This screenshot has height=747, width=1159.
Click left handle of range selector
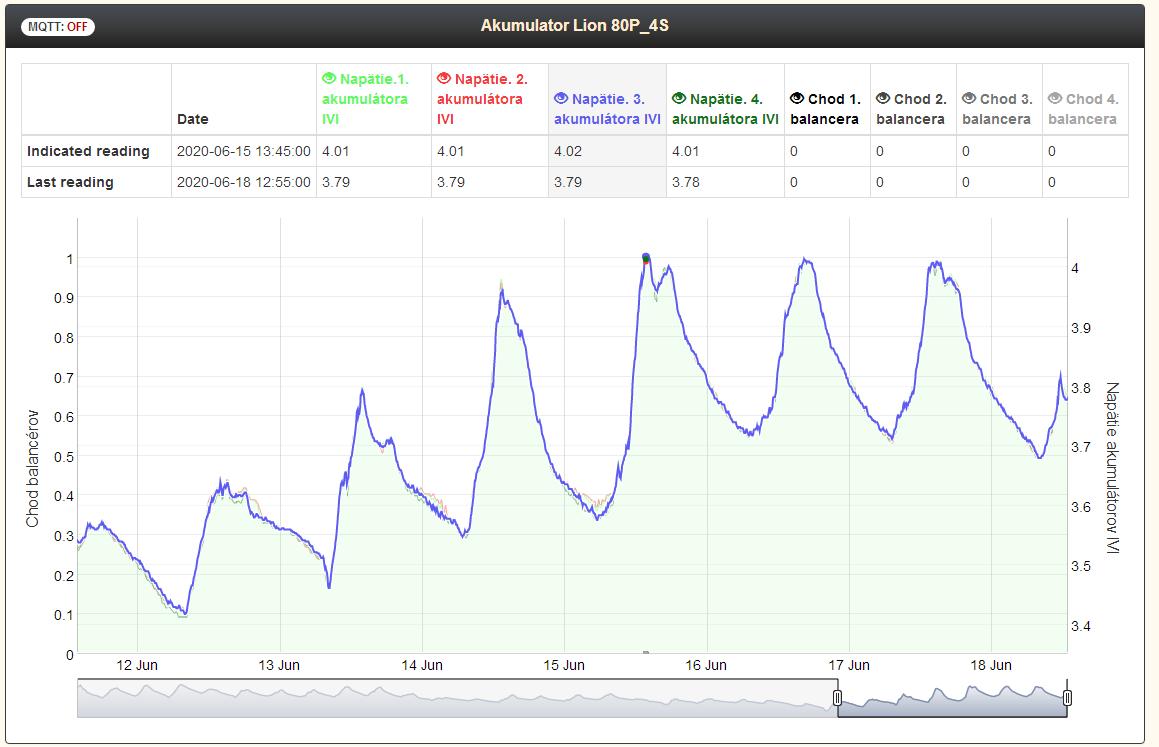(x=838, y=698)
